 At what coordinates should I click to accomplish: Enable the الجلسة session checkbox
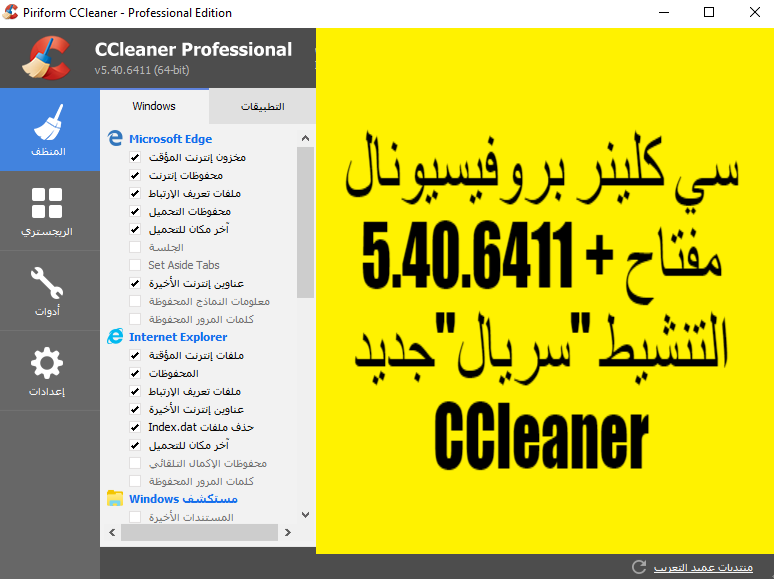click(x=135, y=247)
